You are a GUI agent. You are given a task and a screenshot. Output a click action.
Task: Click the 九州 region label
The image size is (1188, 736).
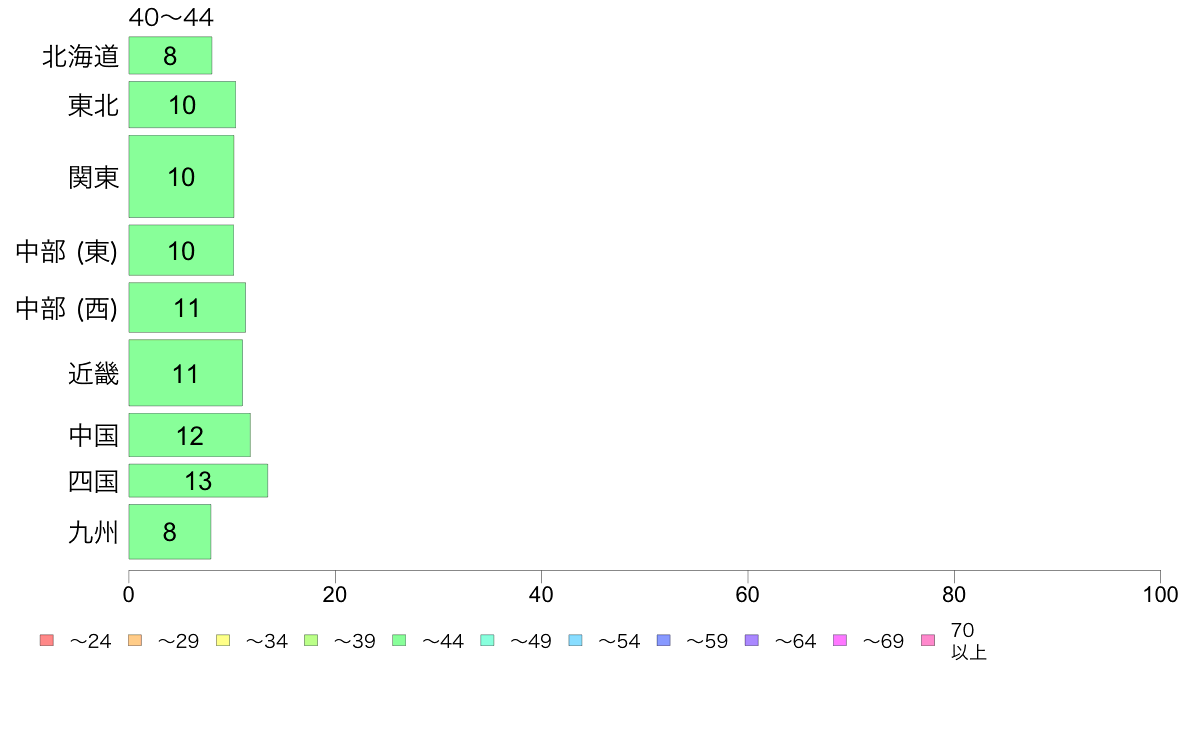[x=93, y=532]
